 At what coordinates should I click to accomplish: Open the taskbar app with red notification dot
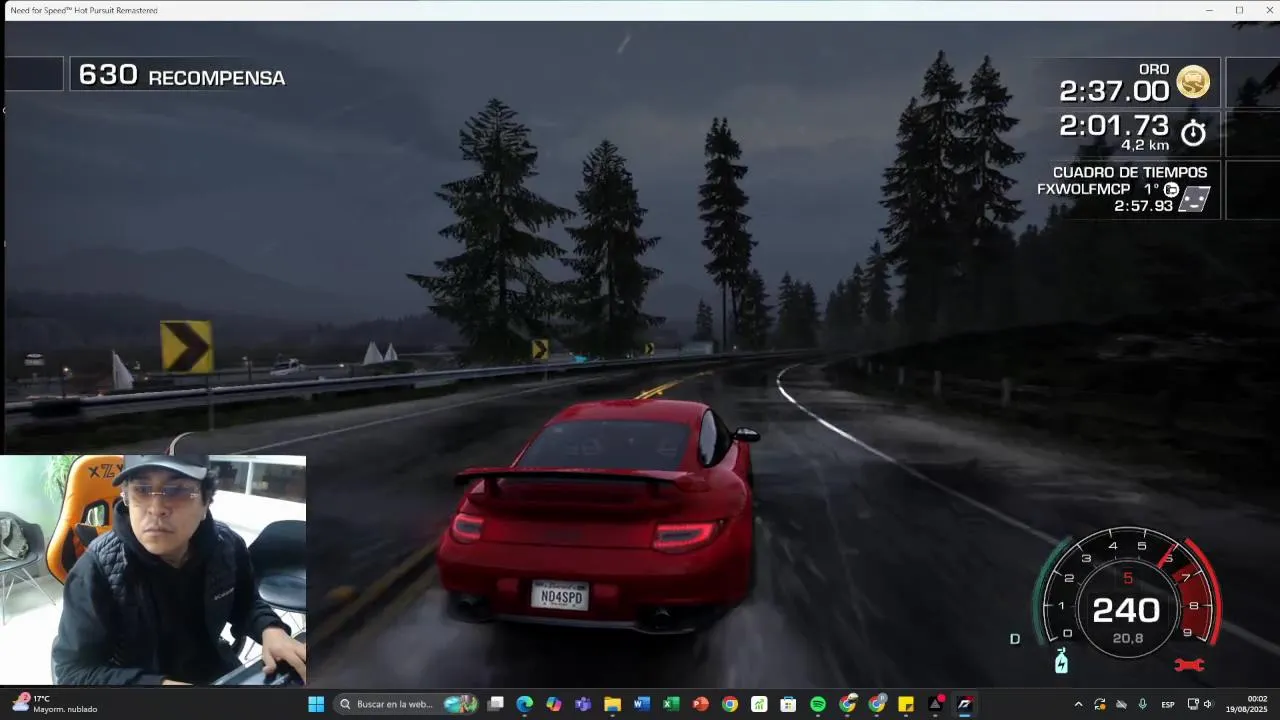coord(936,704)
